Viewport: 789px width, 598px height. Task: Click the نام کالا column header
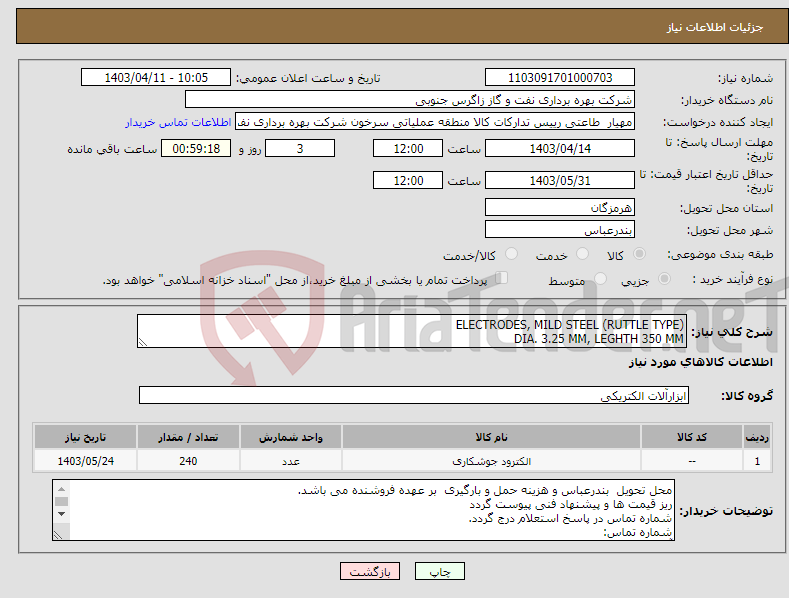(491, 437)
